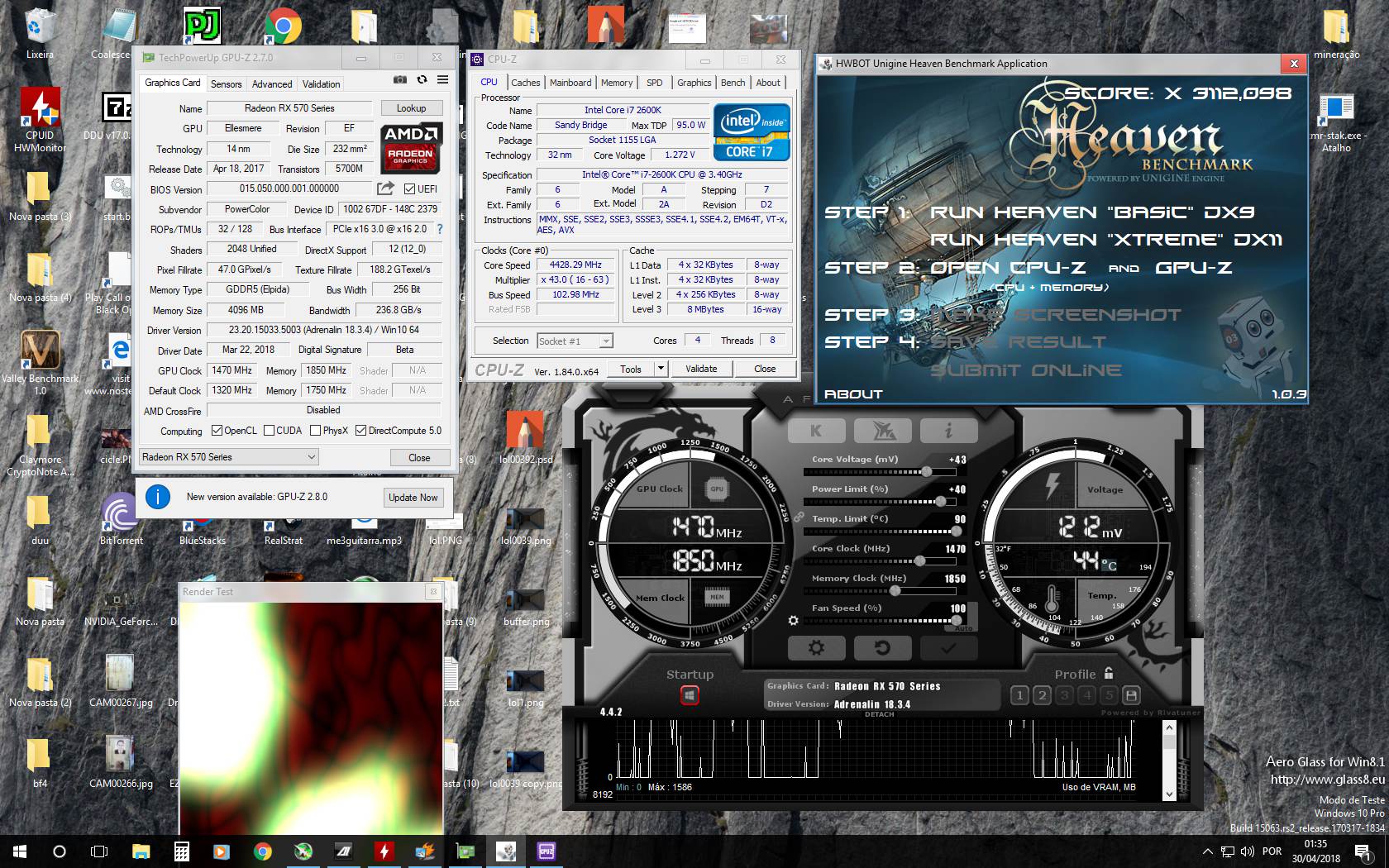The image size is (1389, 868).
Task: Click the CPU-Z taskbar icon
Action: pos(547,851)
